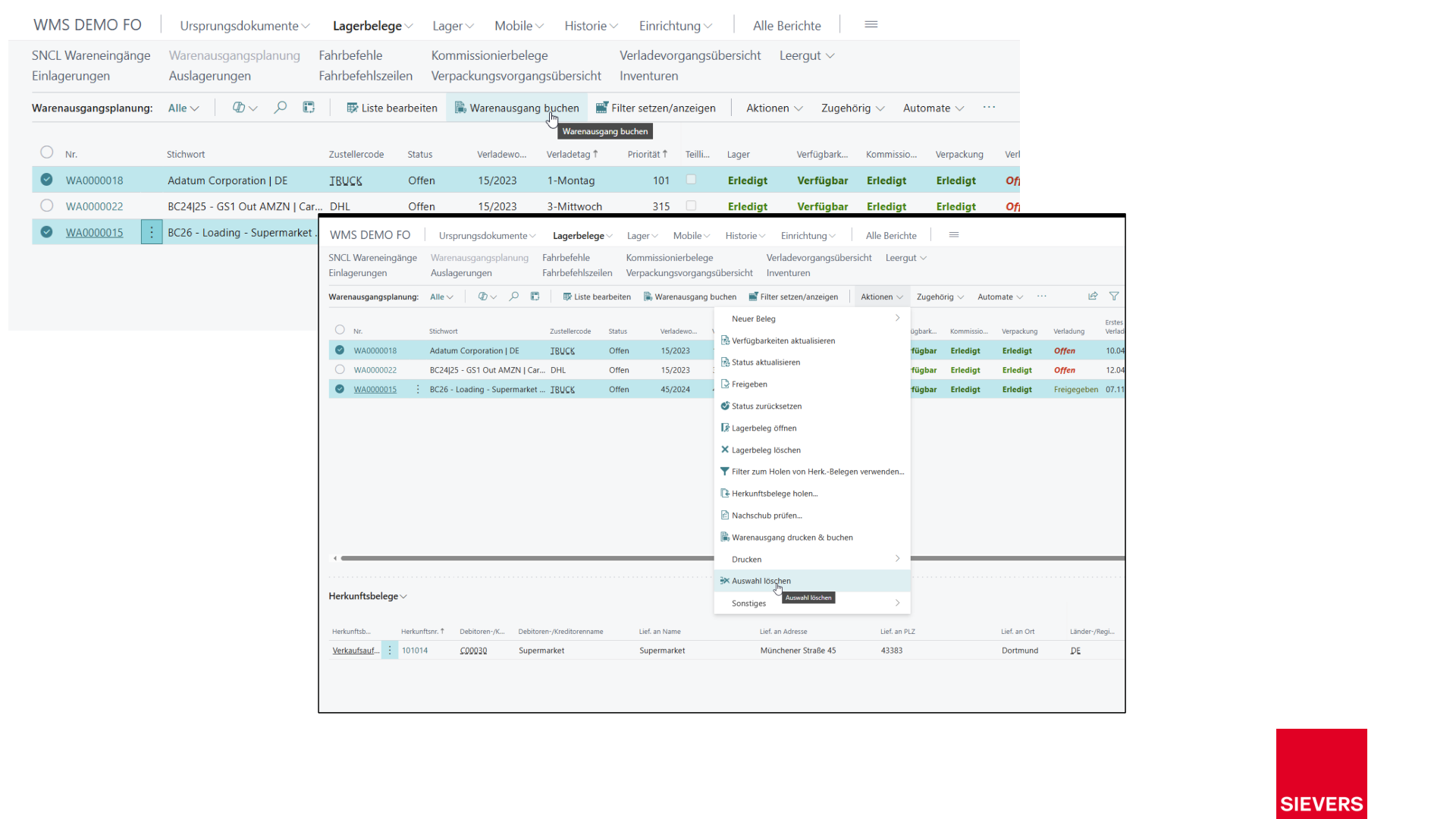The height and width of the screenshot is (819, 1456).
Task: Select row WA0000022 circle in back window
Action: (x=47, y=206)
